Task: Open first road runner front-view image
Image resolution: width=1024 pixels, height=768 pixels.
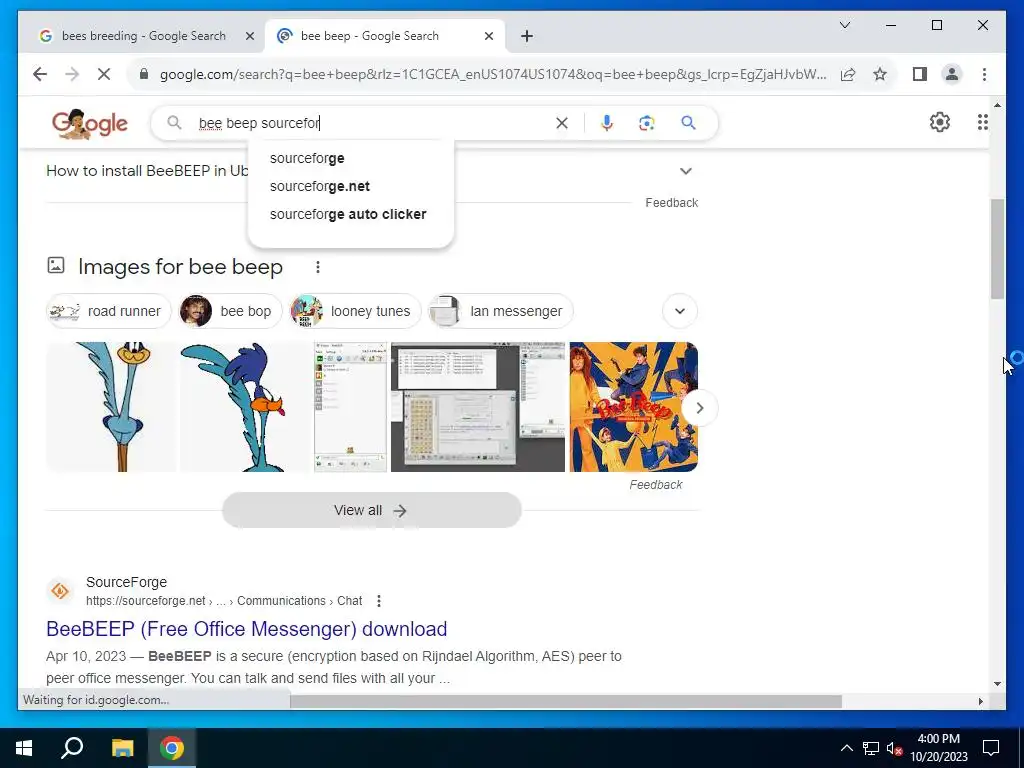Action: point(110,406)
